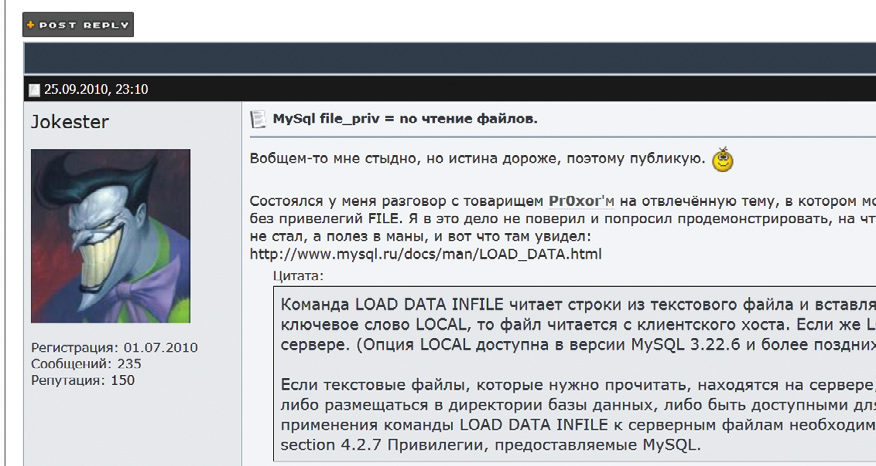The image size is (876, 466).
Task: Click the small post status icon beside the date
Action: click(34, 90)
